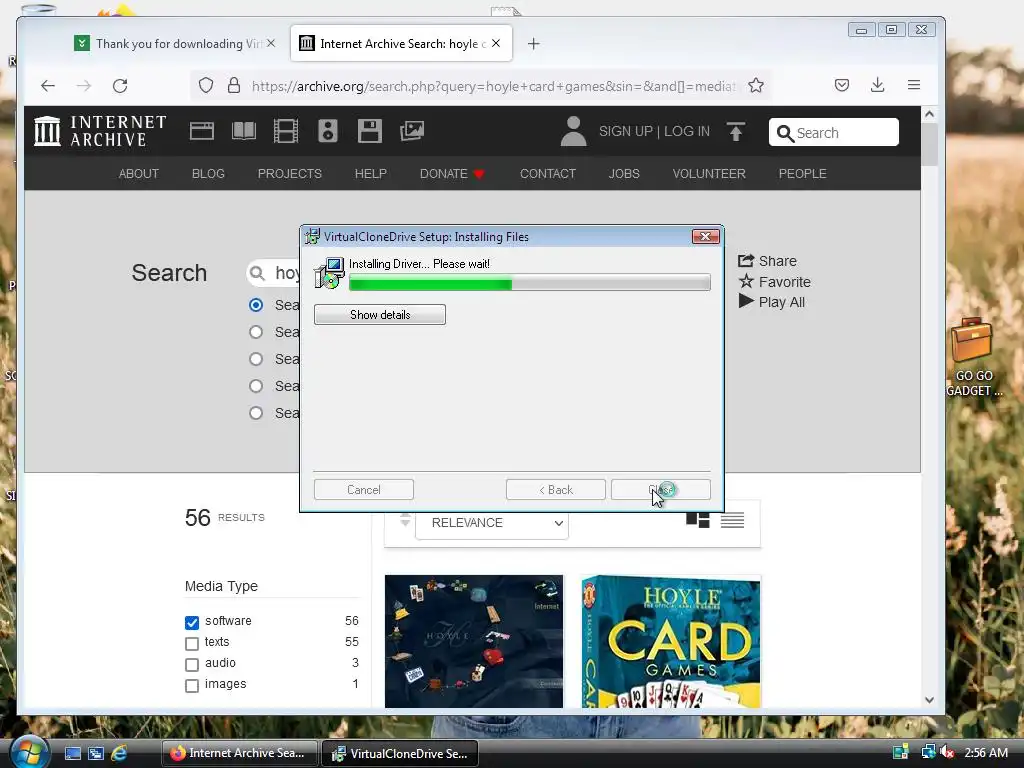
Task: Click the user avatar icon
Action: (x=573, y=131)
